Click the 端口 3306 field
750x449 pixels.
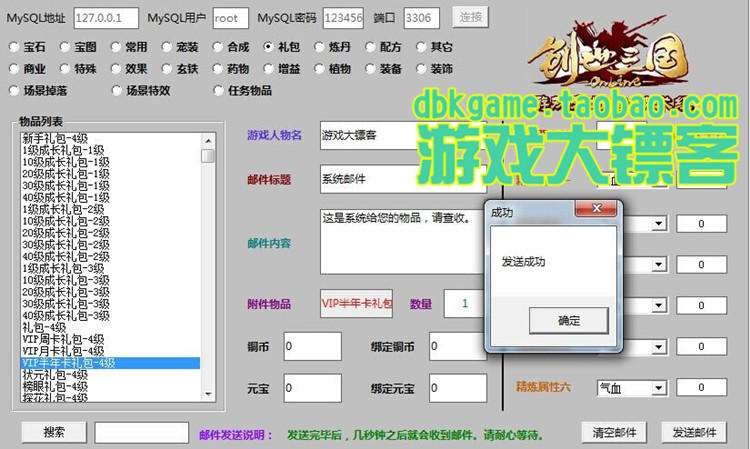(419, 18)
